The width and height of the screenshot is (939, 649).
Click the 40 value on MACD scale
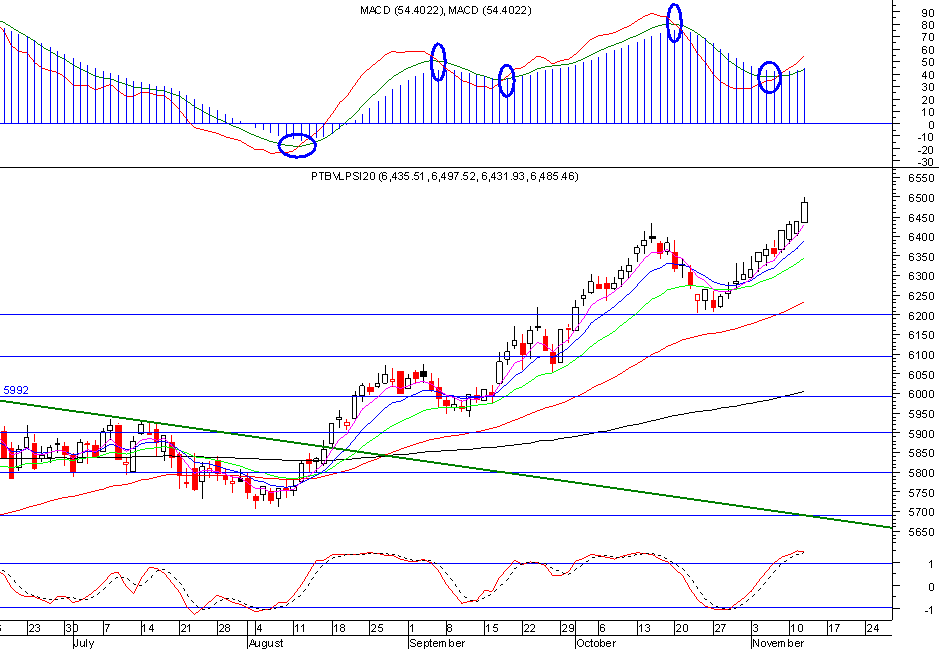pos(928,75)
